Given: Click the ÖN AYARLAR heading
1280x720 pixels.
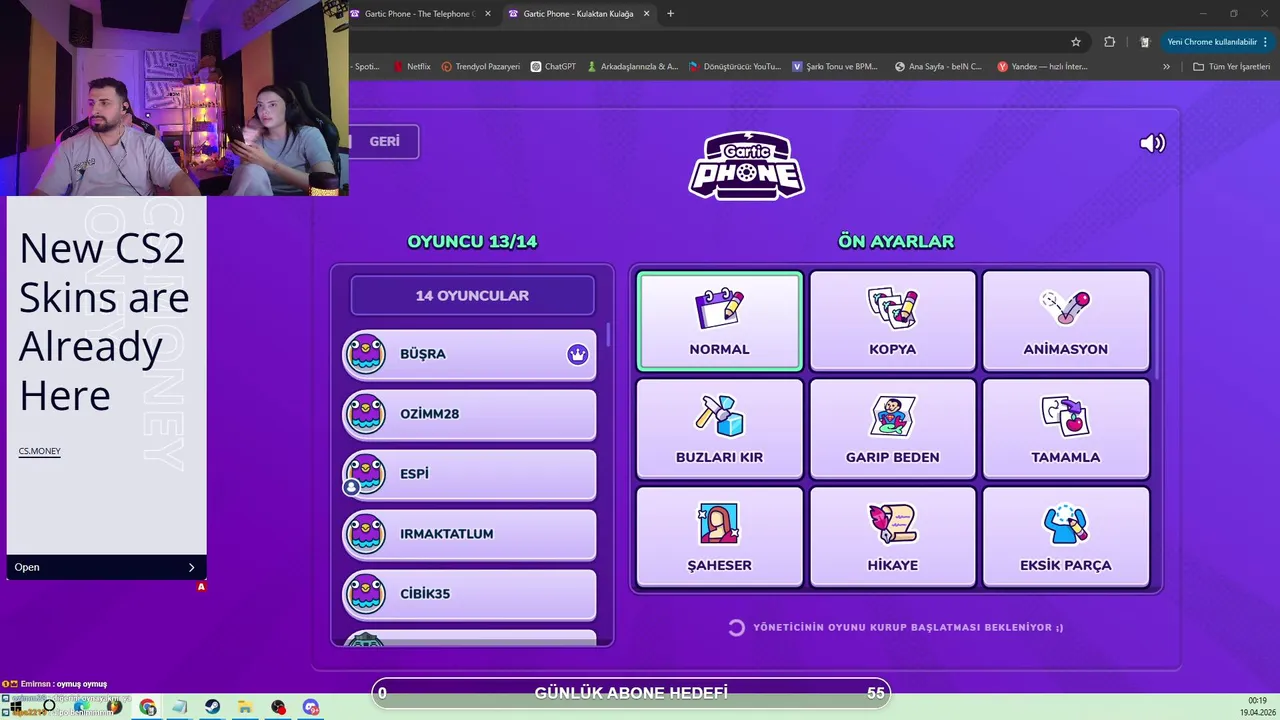Looking at the screenshot, I should coord(896,241).
